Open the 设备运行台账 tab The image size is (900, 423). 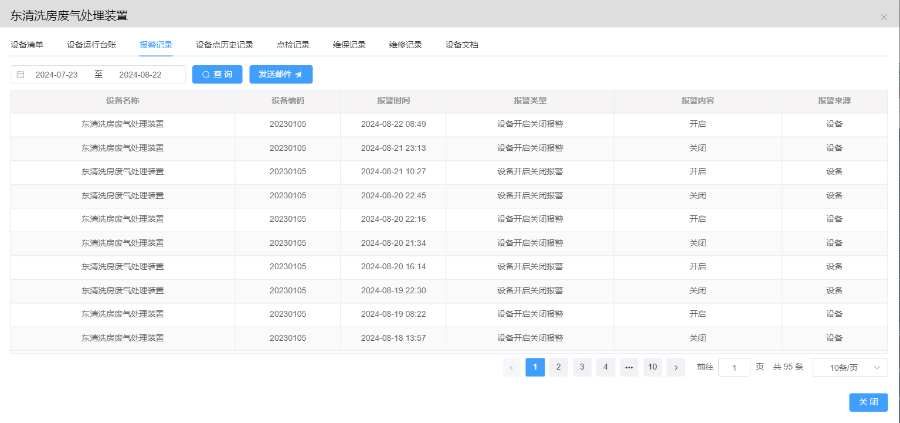point(92,45)
